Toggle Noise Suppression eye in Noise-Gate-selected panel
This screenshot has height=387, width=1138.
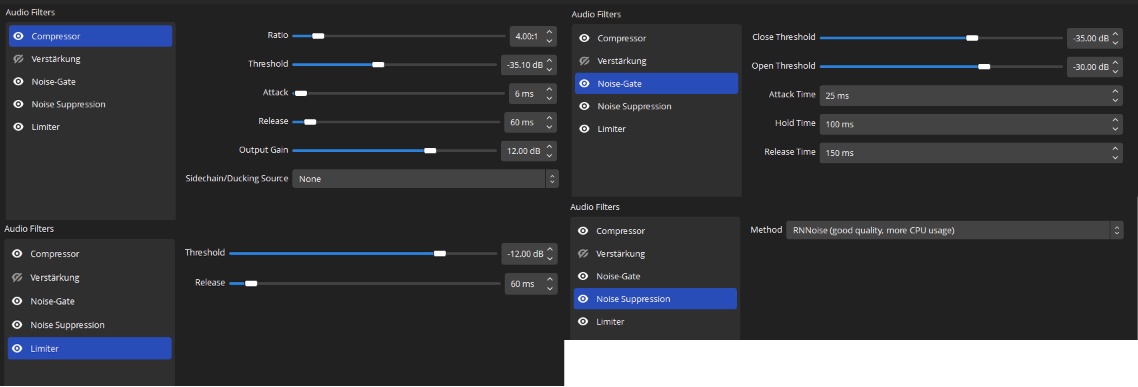(584, 106)
